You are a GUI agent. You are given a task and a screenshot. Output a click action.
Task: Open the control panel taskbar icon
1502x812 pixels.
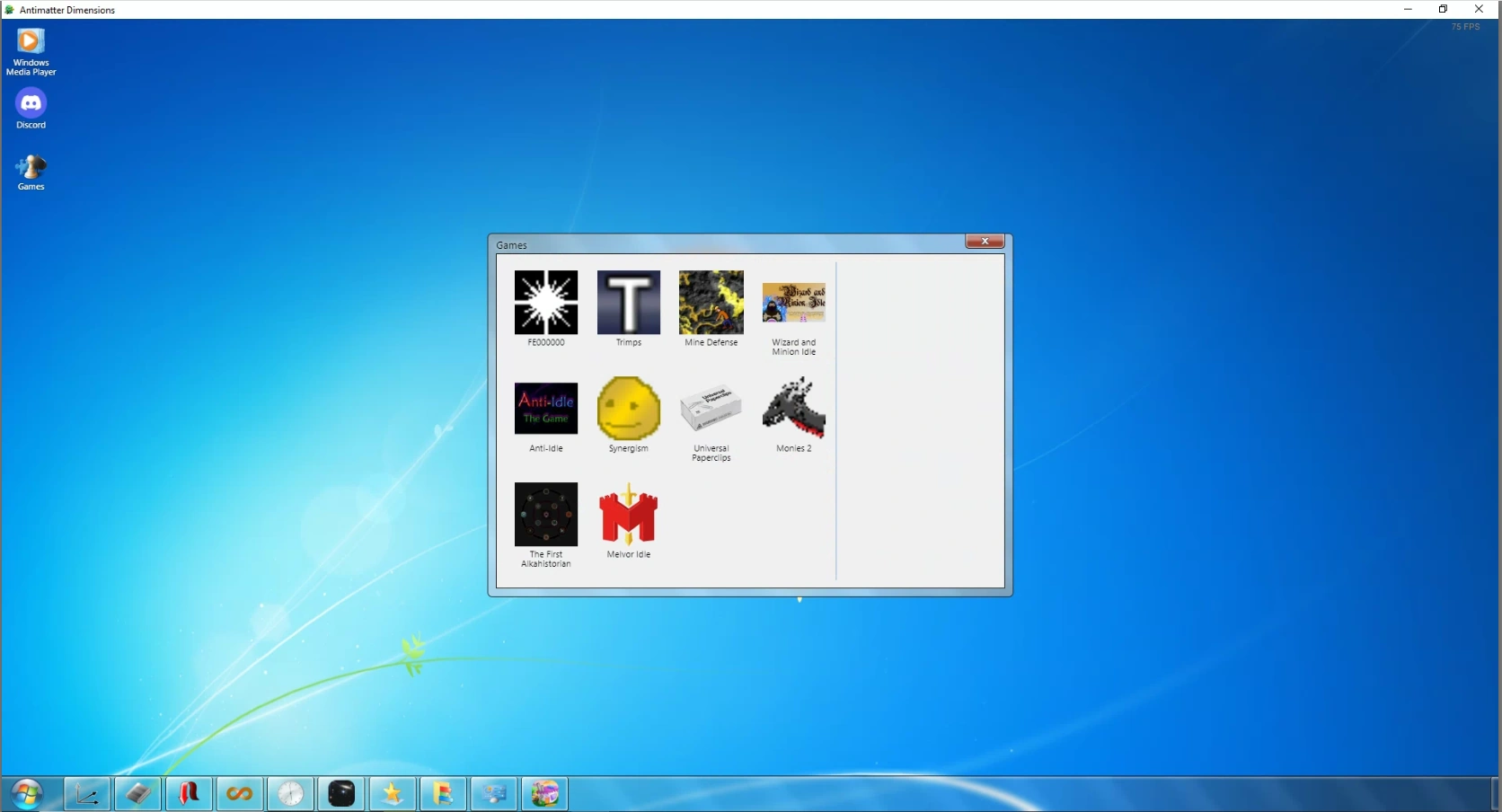[x=493, y=794]
